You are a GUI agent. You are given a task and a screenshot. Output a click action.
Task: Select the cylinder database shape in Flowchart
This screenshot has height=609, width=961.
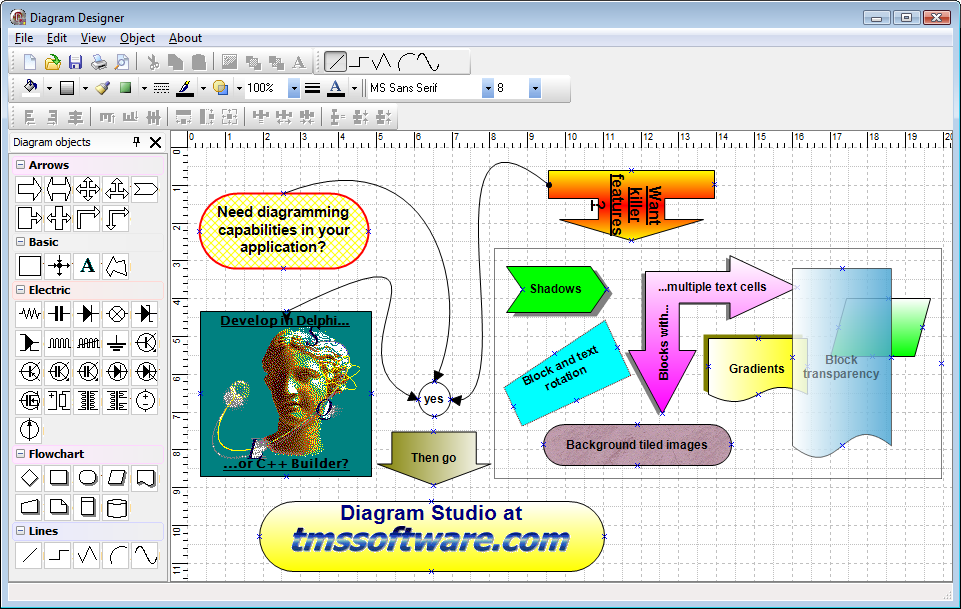pyautogui.click(x=117, y=506)
